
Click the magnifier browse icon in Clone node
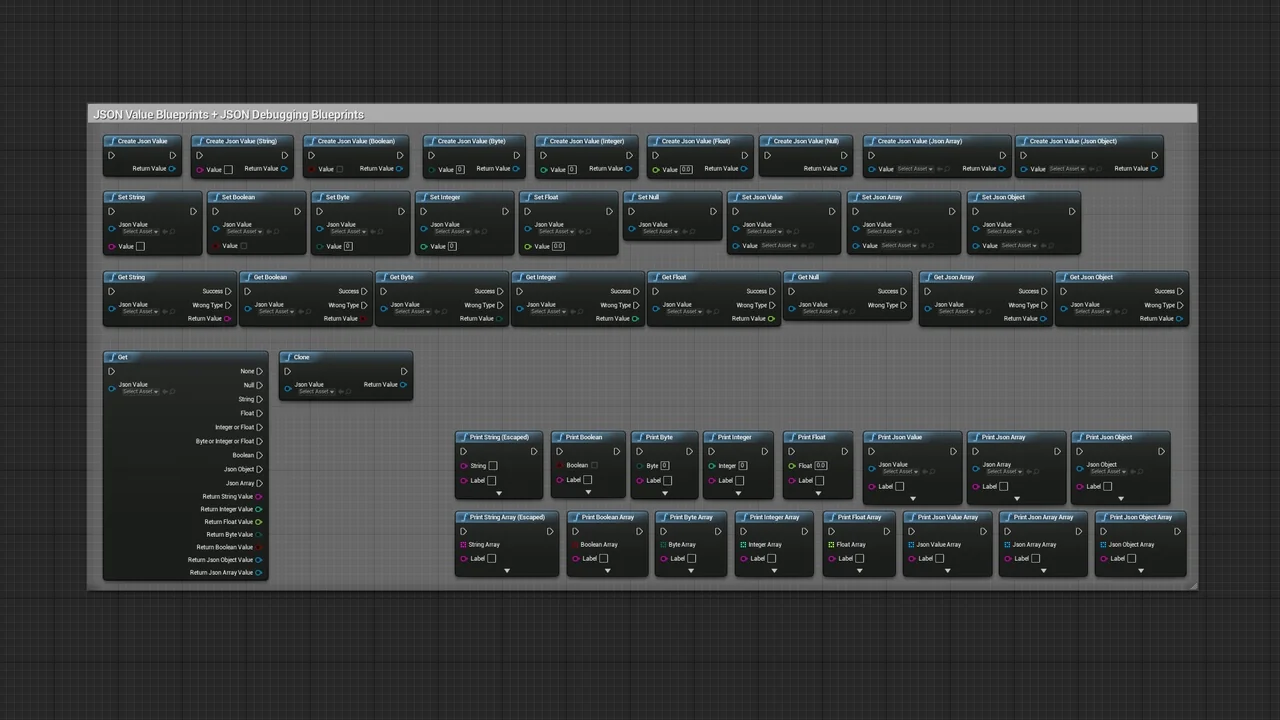tap(348, 392)
